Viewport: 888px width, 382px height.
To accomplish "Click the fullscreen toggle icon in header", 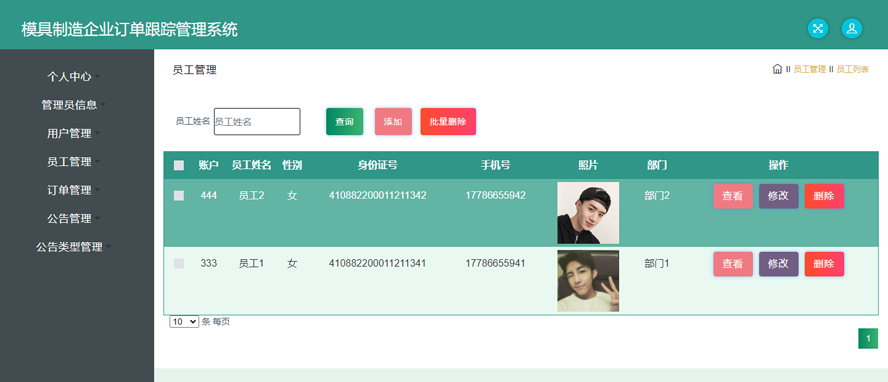I will 817,28.
